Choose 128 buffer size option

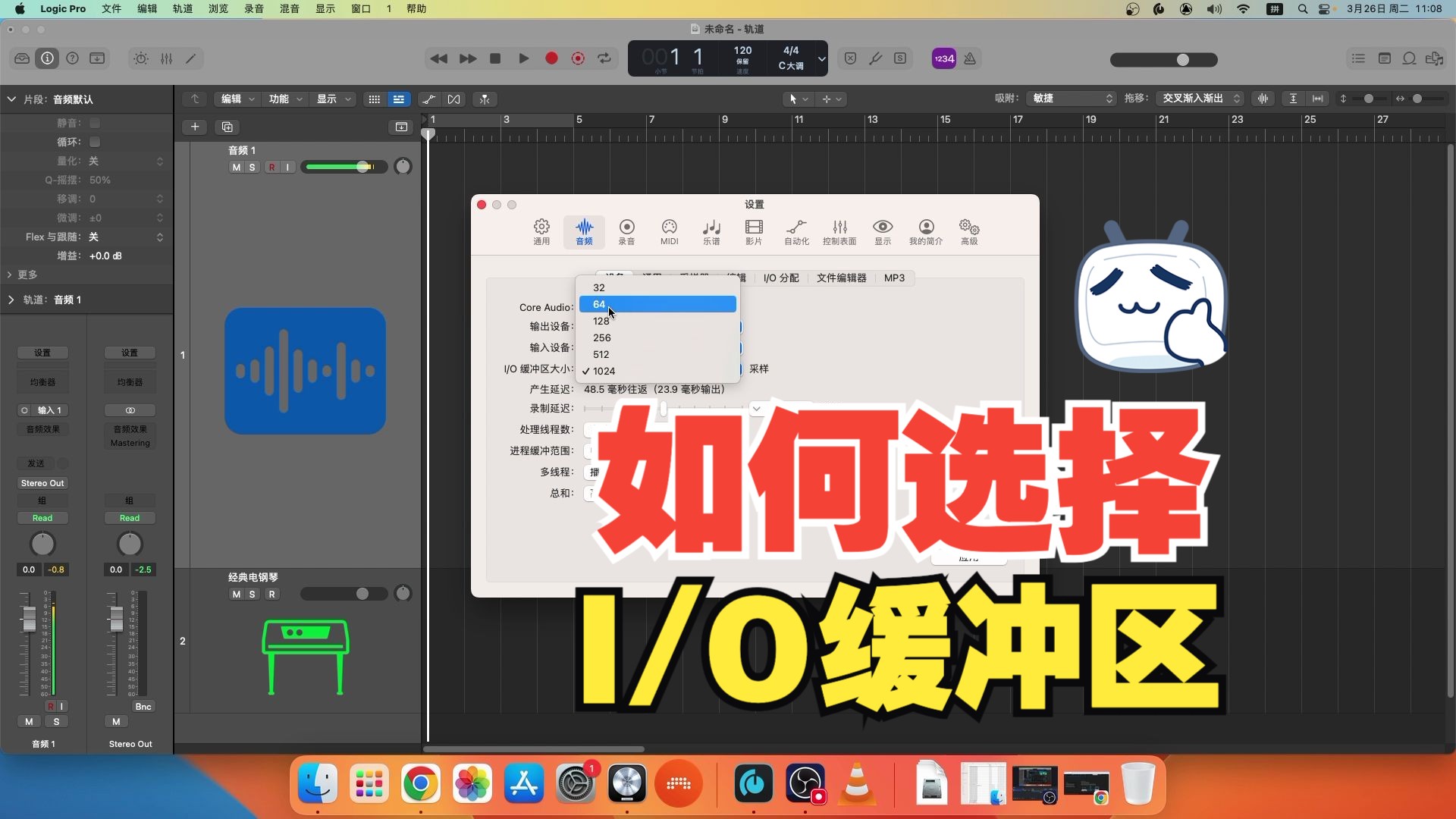click(x=657, y=321)
